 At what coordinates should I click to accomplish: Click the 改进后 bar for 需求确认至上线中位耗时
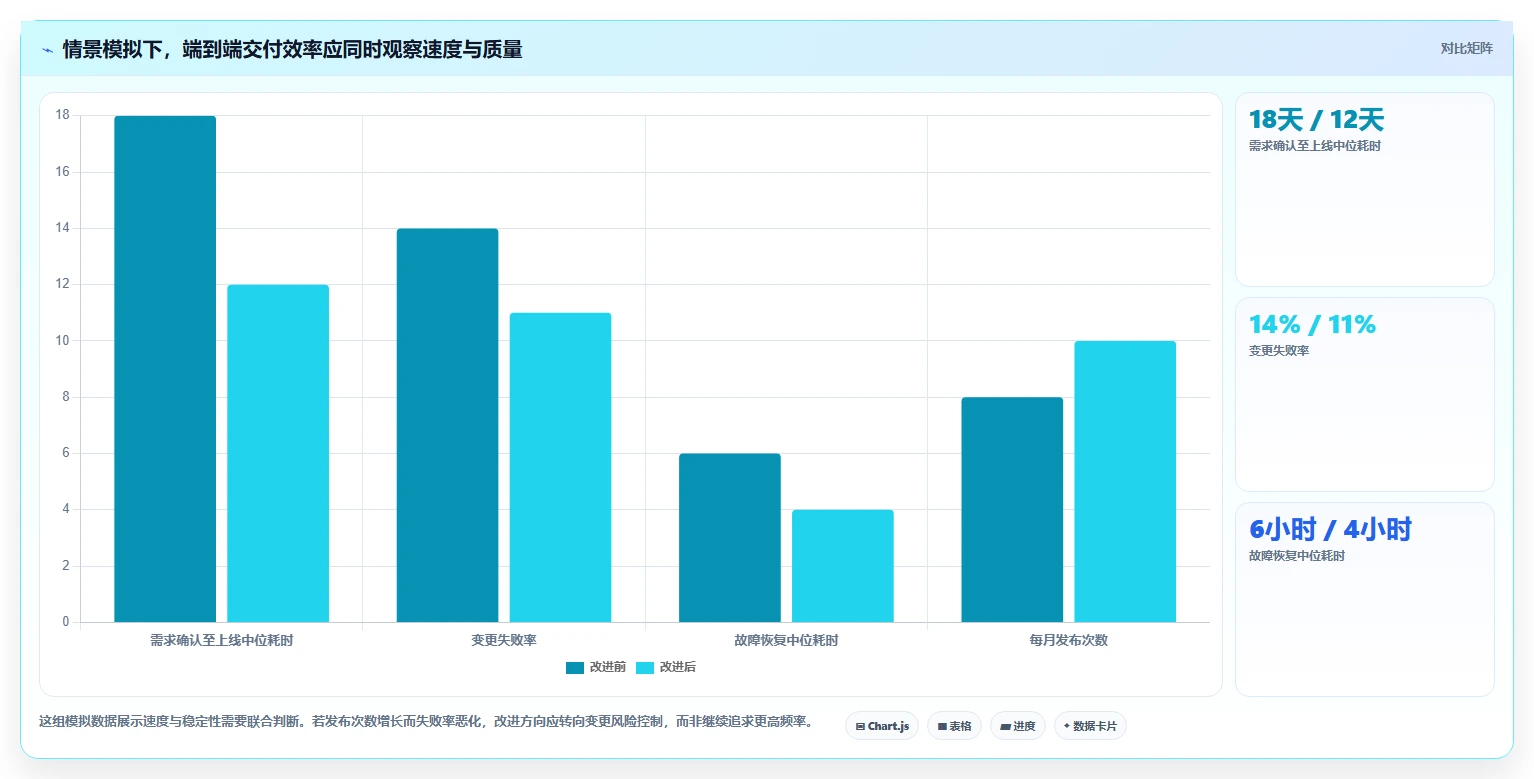pyautogui.click(x=278, y=453)
